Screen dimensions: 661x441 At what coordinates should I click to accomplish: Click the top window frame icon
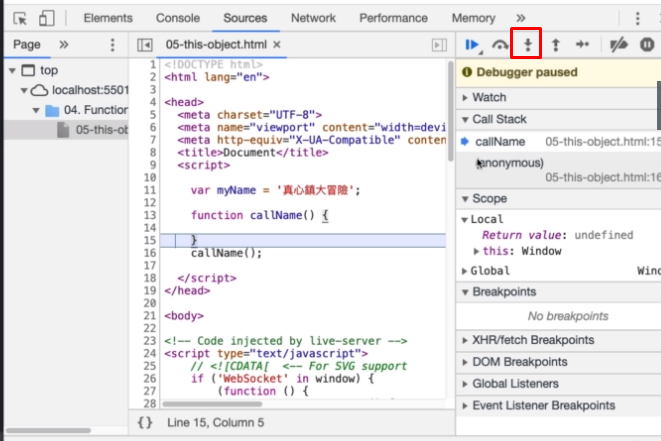pos(28,70)
